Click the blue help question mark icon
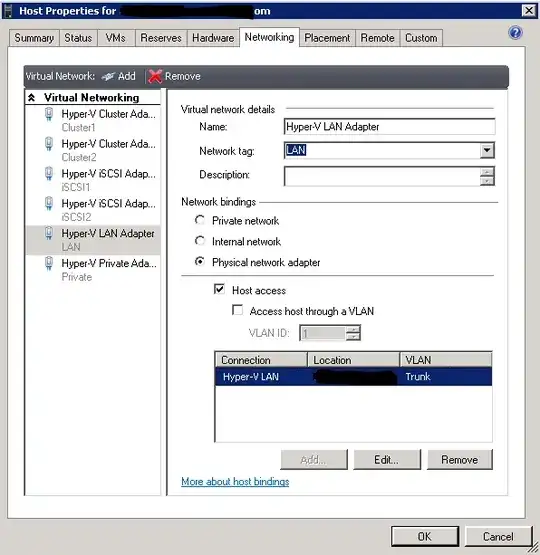The height and width of the screenshot is (555, 540). coord(515,33)
